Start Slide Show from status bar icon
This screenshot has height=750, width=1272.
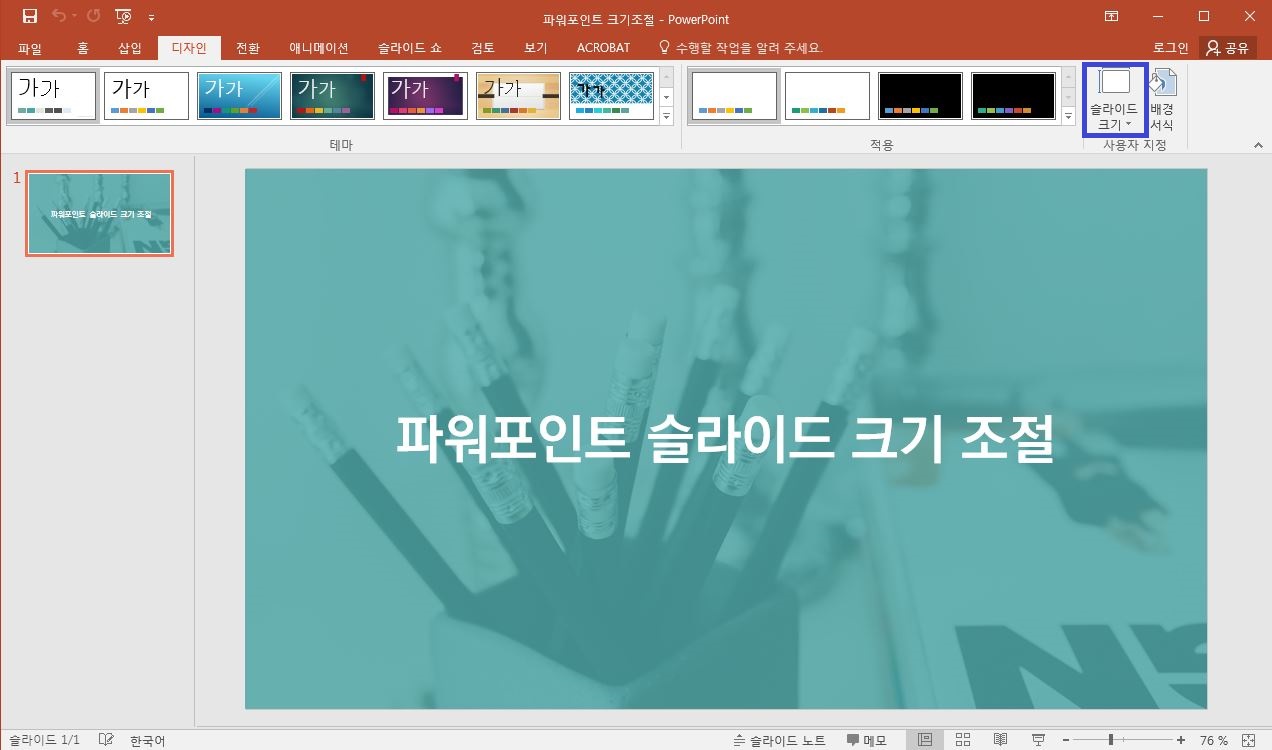pos(1039,740)
